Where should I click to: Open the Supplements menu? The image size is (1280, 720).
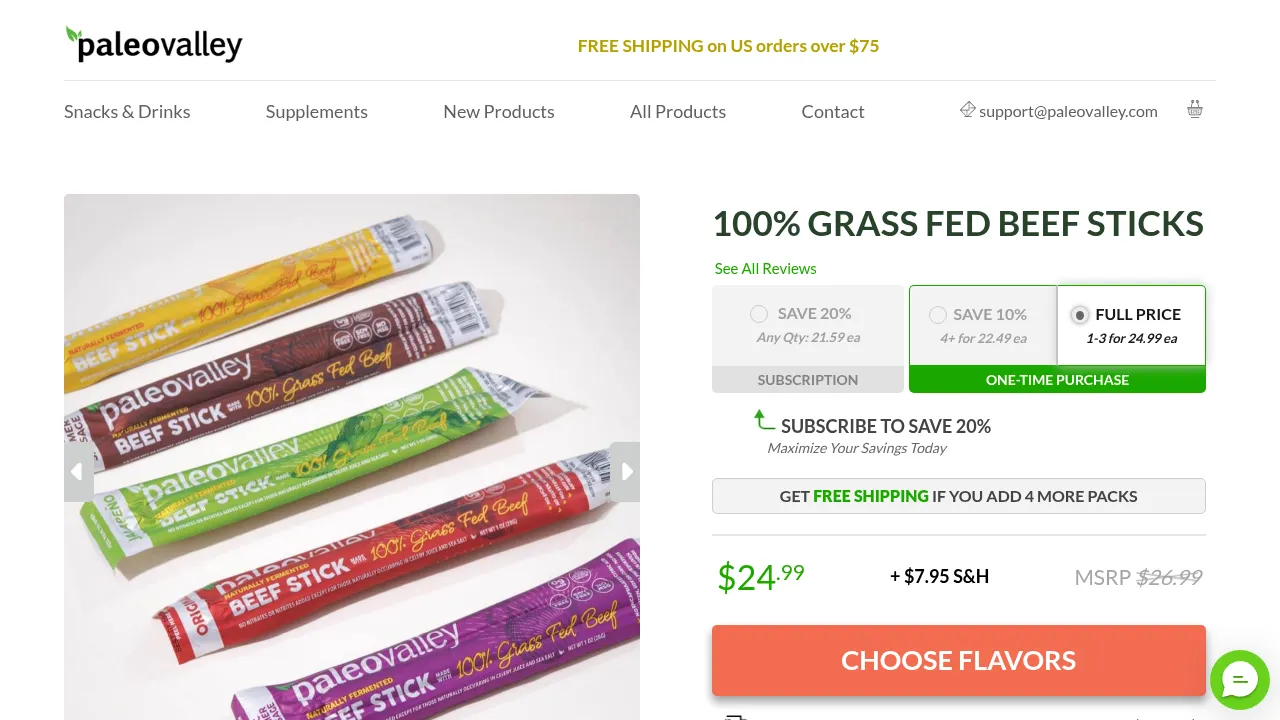(316, 112)
